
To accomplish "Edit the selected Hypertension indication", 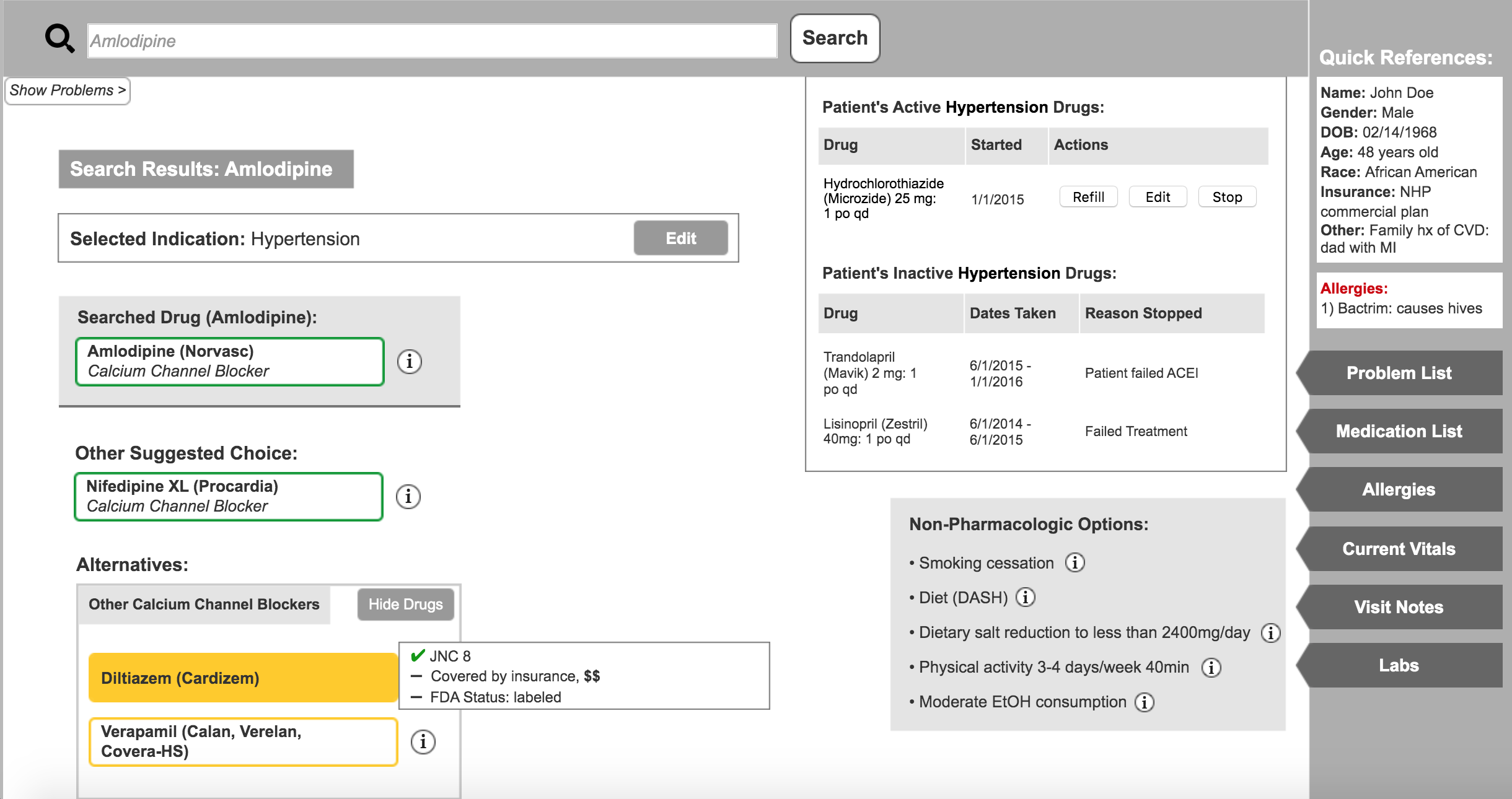I will [680, 237].
